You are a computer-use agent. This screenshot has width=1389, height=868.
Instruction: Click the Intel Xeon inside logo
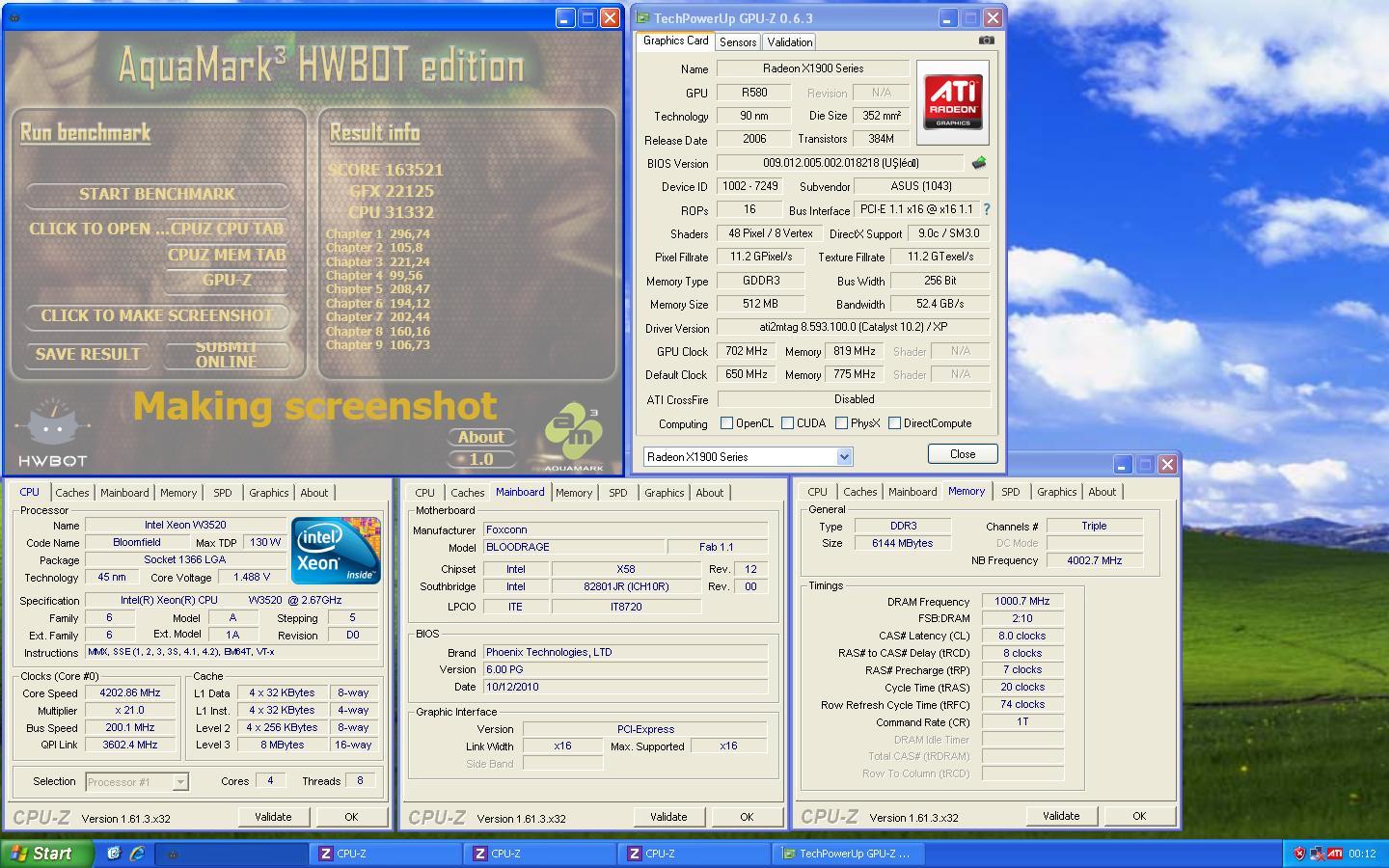tap(337, 551)
